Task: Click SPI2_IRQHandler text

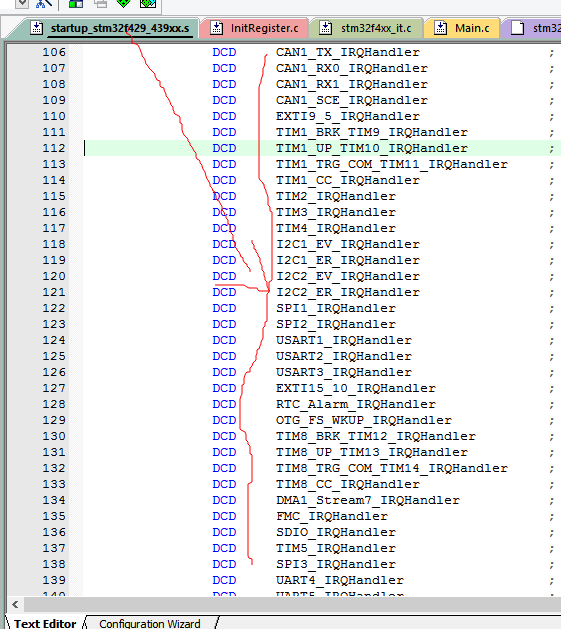Action: coord(335,325)
